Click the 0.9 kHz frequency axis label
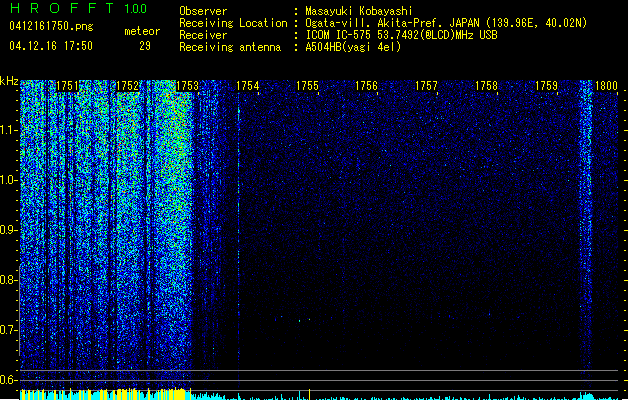The width and height of the screenshot is (629, 400). click(x=9, y=230)
